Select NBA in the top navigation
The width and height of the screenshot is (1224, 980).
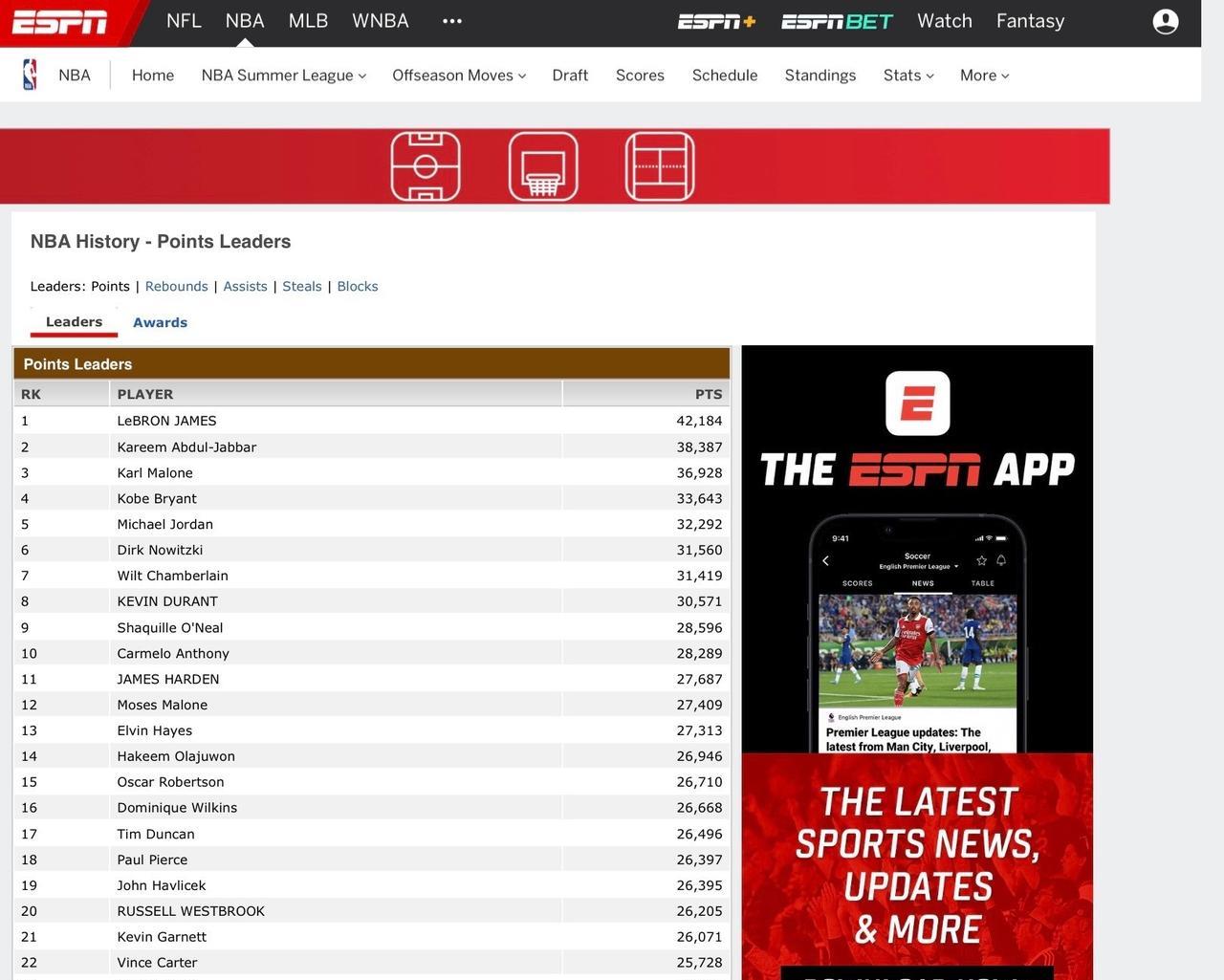[x=245, y=21]
